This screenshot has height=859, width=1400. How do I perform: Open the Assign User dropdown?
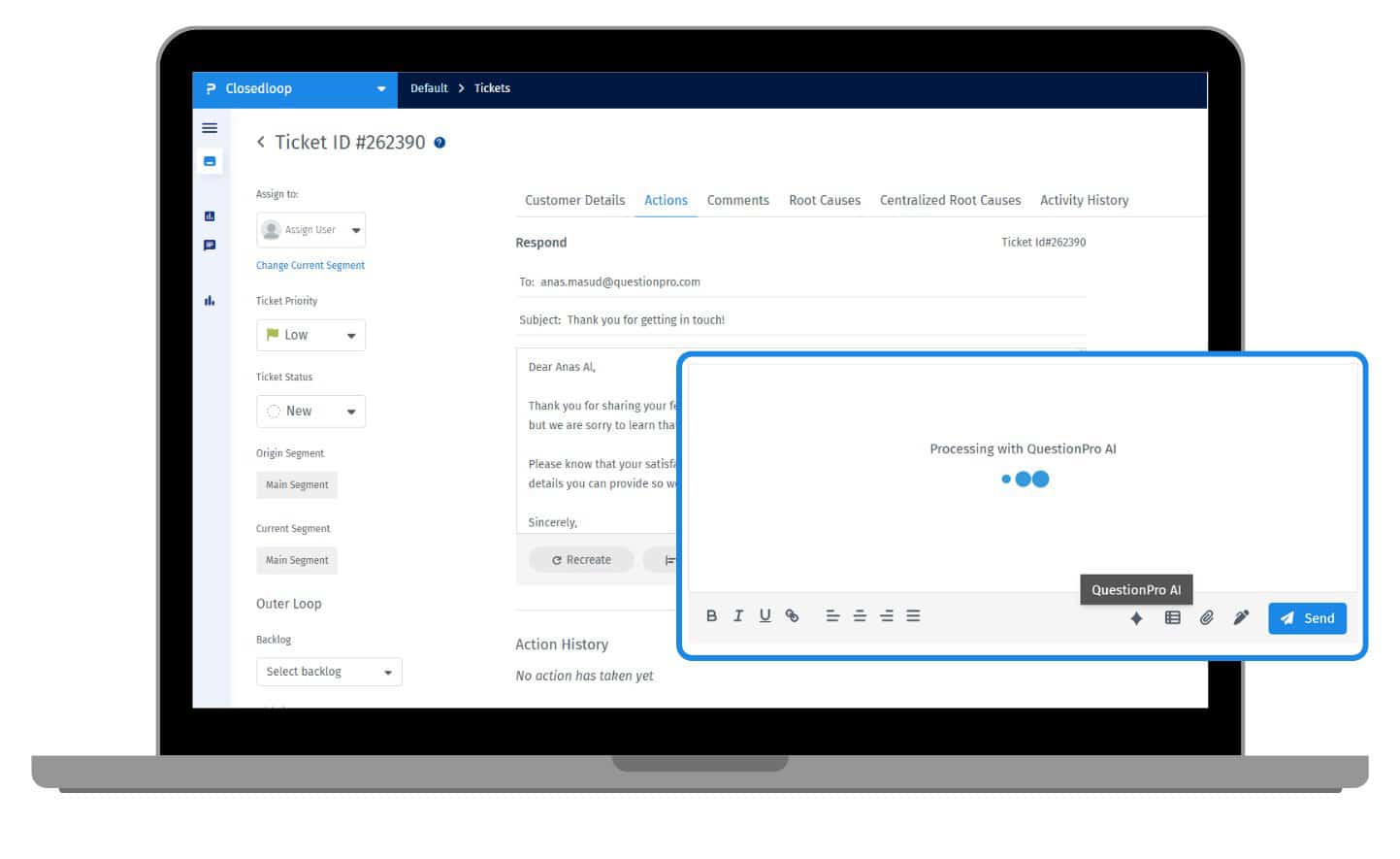(310, 230)
